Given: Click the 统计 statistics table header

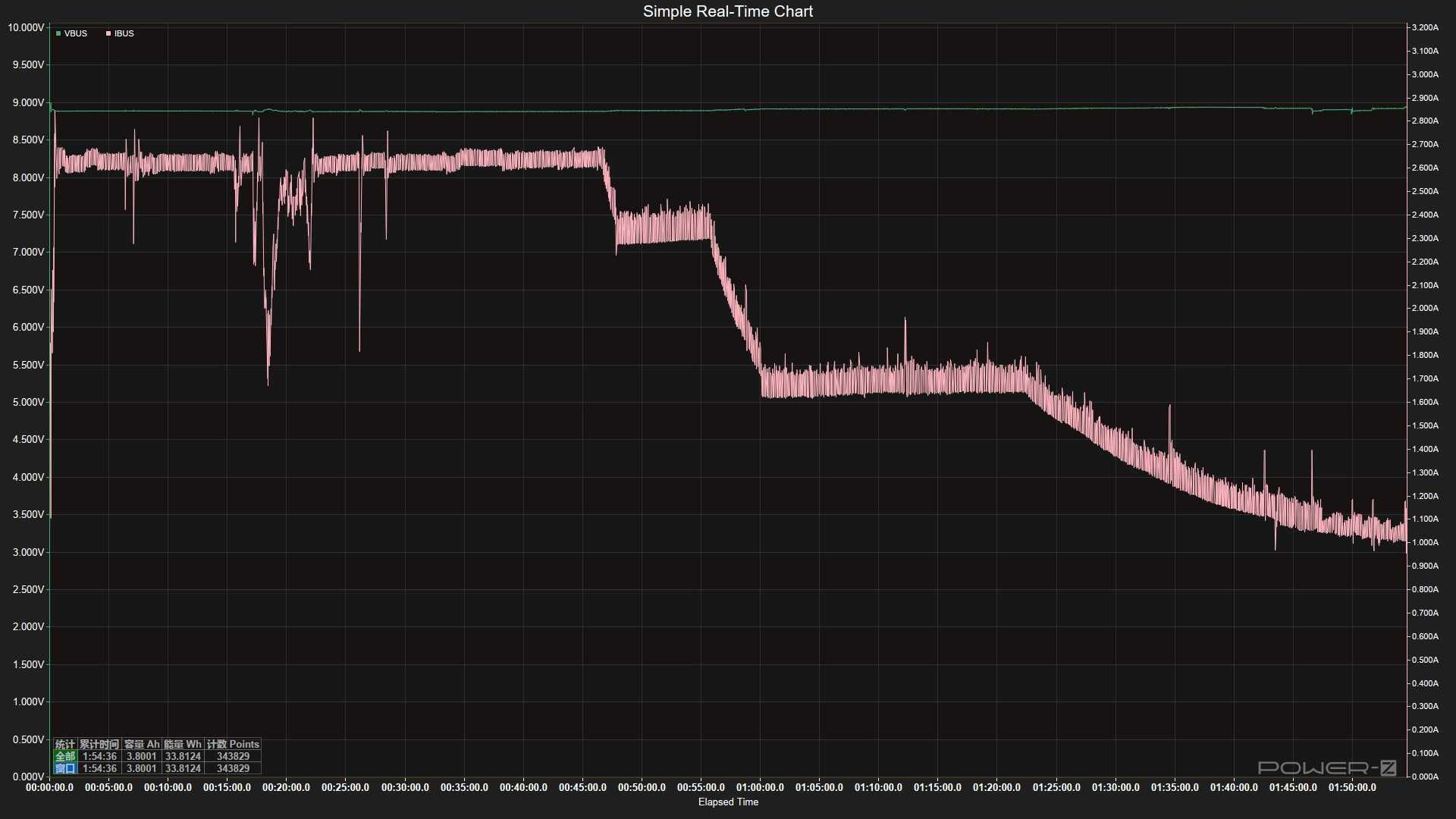Looking at the screenshot, I should [65, 745].
